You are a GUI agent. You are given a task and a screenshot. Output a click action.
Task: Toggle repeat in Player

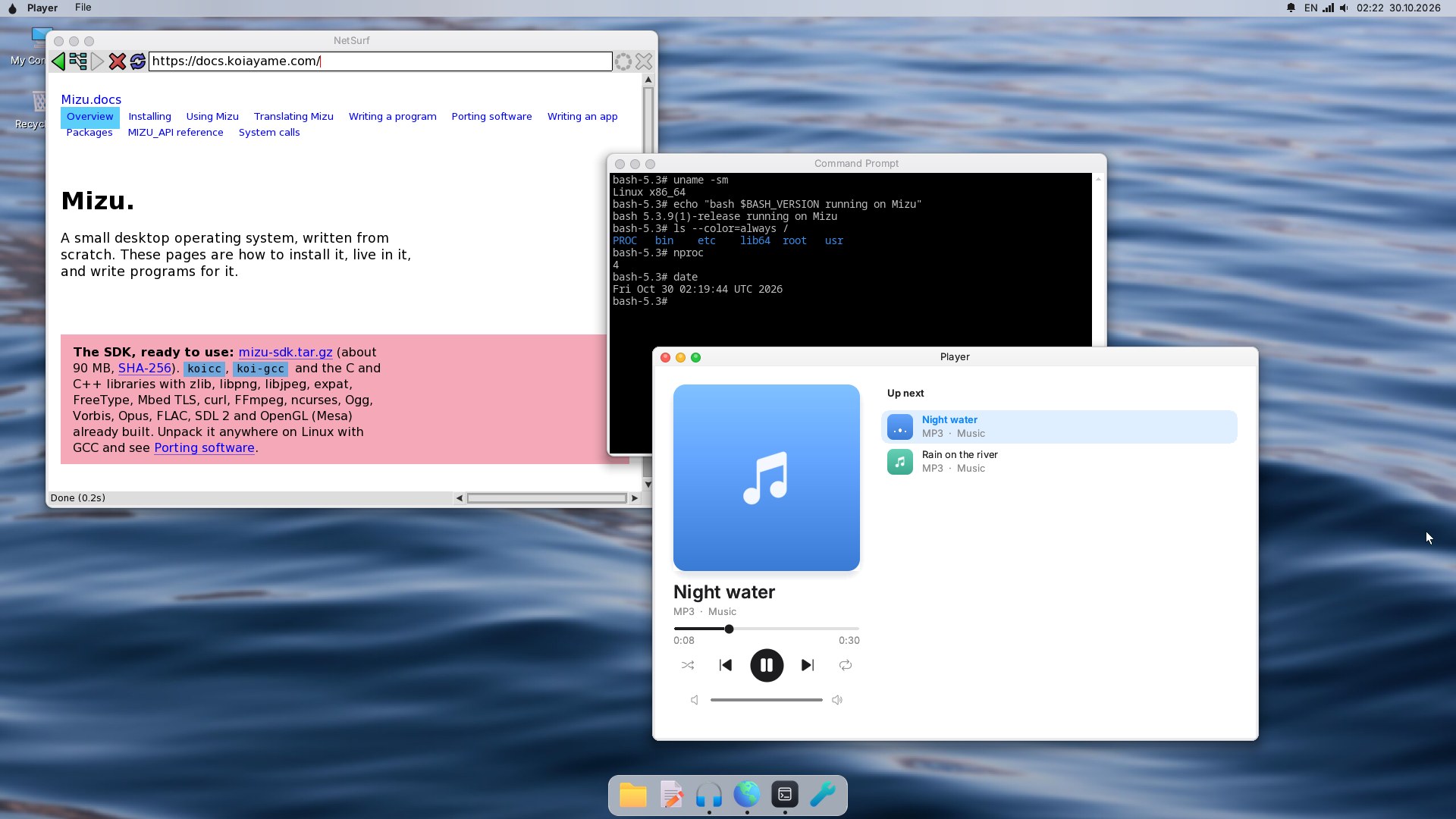[x=846, y=665]
